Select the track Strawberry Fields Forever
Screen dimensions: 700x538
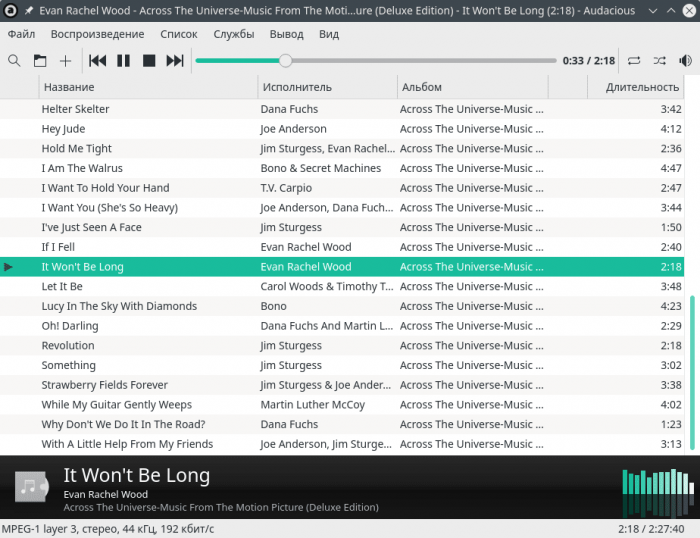tap(104, 385)
